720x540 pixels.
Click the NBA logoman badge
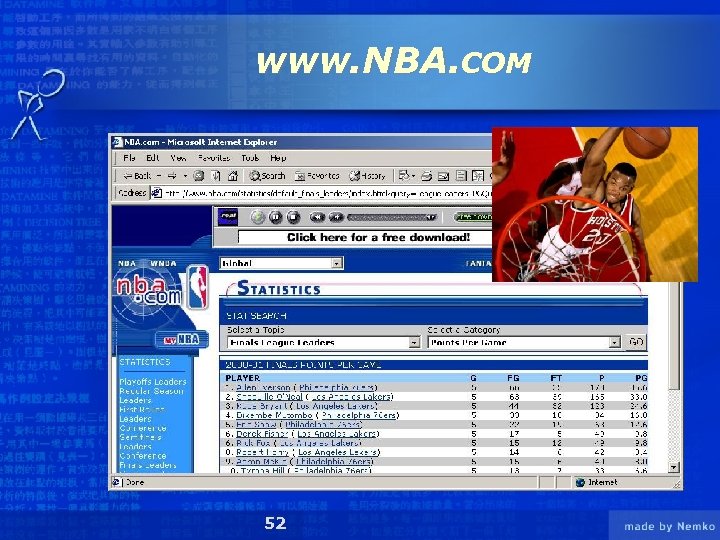198,287
